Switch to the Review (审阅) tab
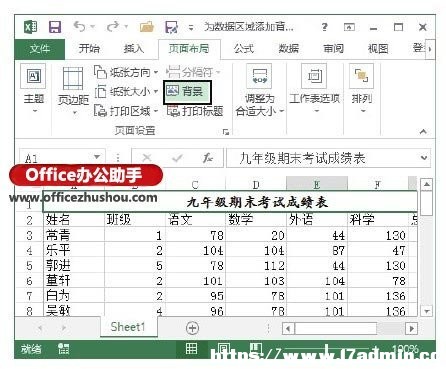The height and width of the screenshot is (369, 446). point(333,49)
